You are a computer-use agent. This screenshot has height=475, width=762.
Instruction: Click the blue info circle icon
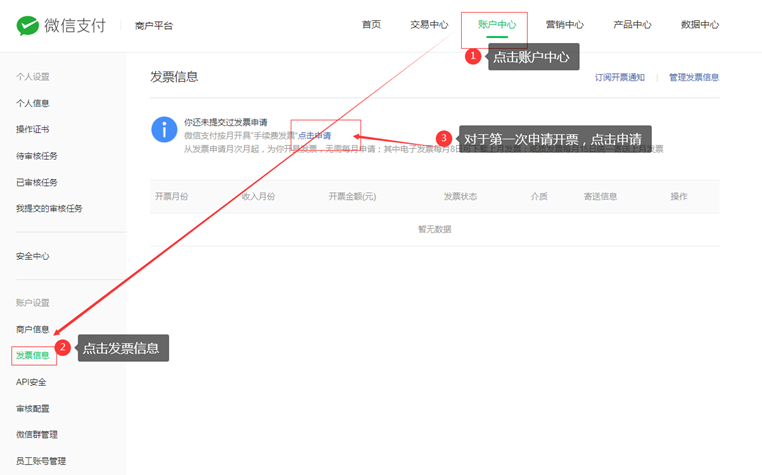tap(163, 129)
